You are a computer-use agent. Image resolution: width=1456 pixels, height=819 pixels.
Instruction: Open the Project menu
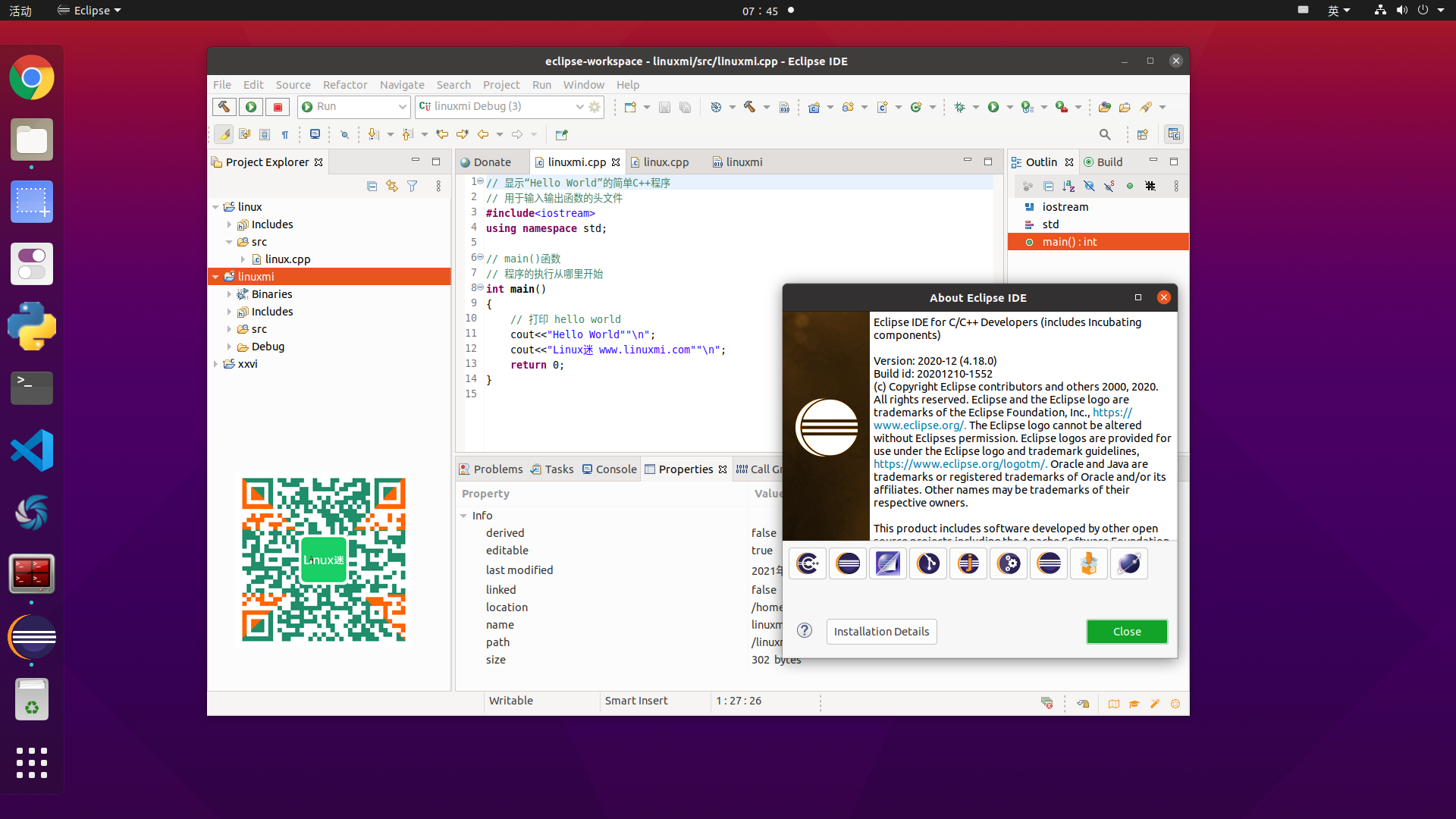(x=501, y=85)
